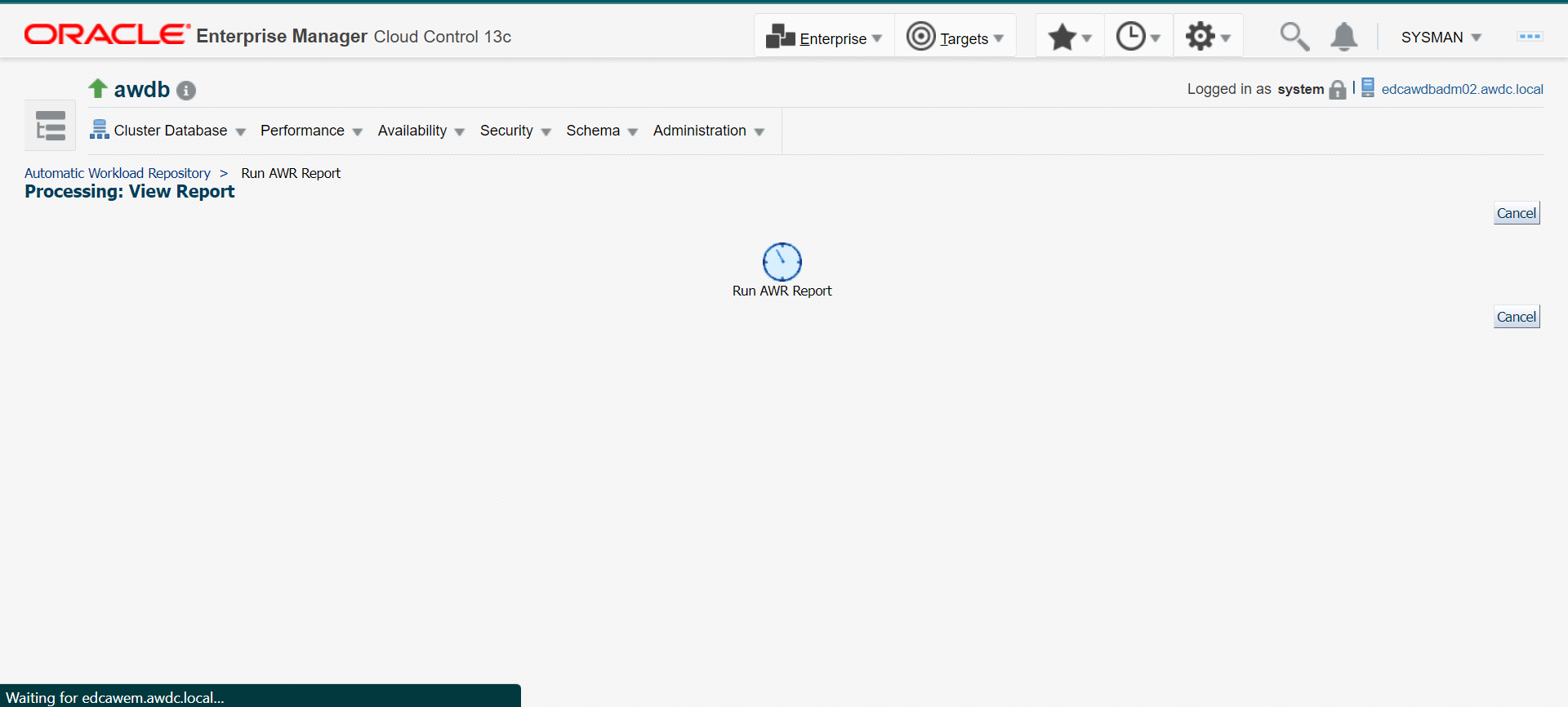Image resolution: width=1568 pixels, height=707 pixels.
Task: Open the Performance menu
Action: (x=311, y=131)
